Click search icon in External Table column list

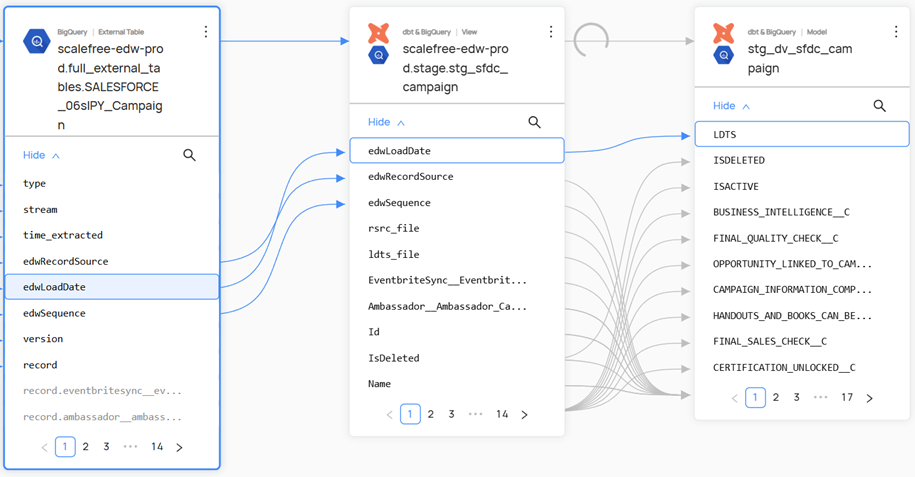click(189, 155)
